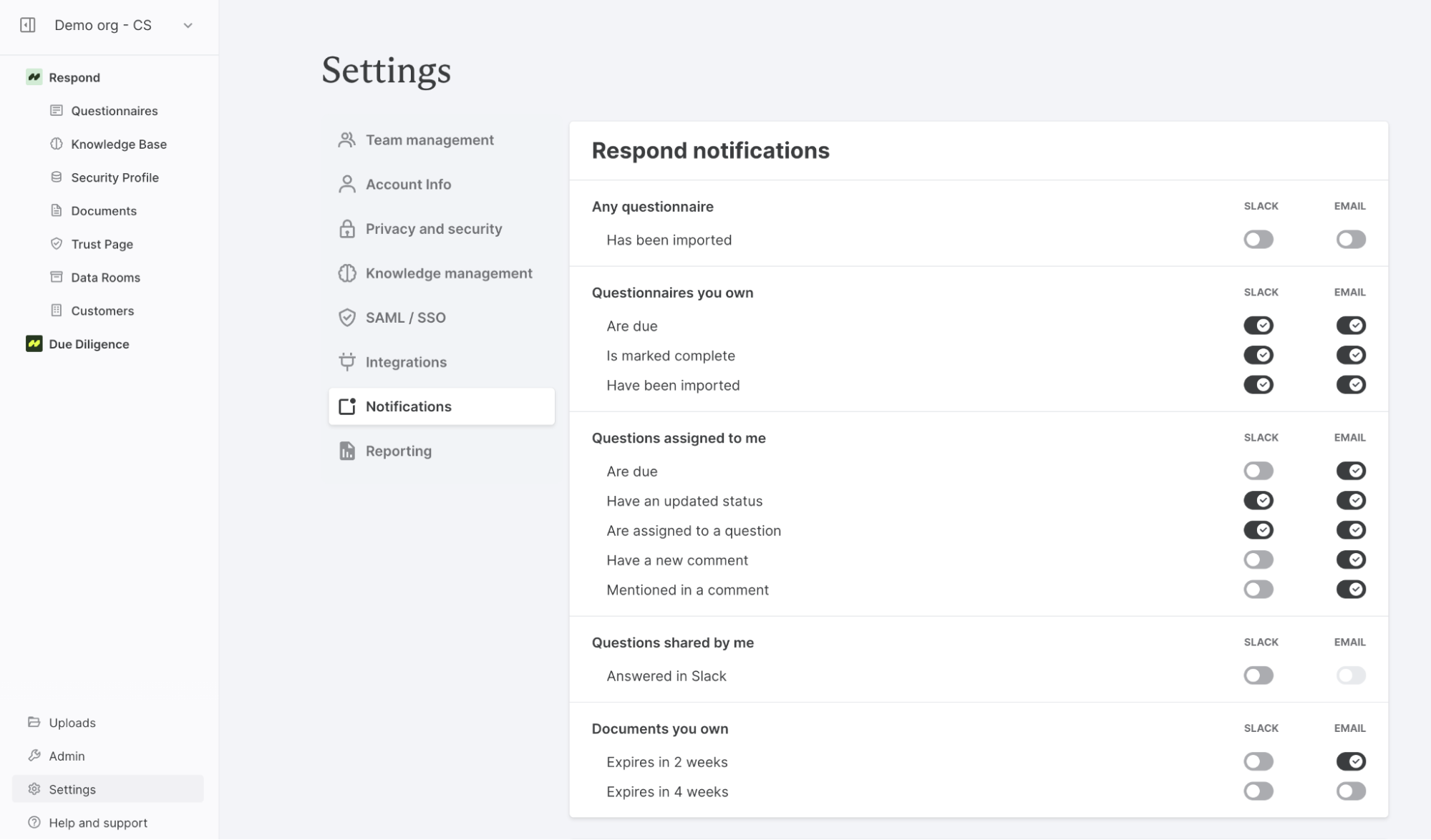Open the Integrations settings tab

click(442, 362)
